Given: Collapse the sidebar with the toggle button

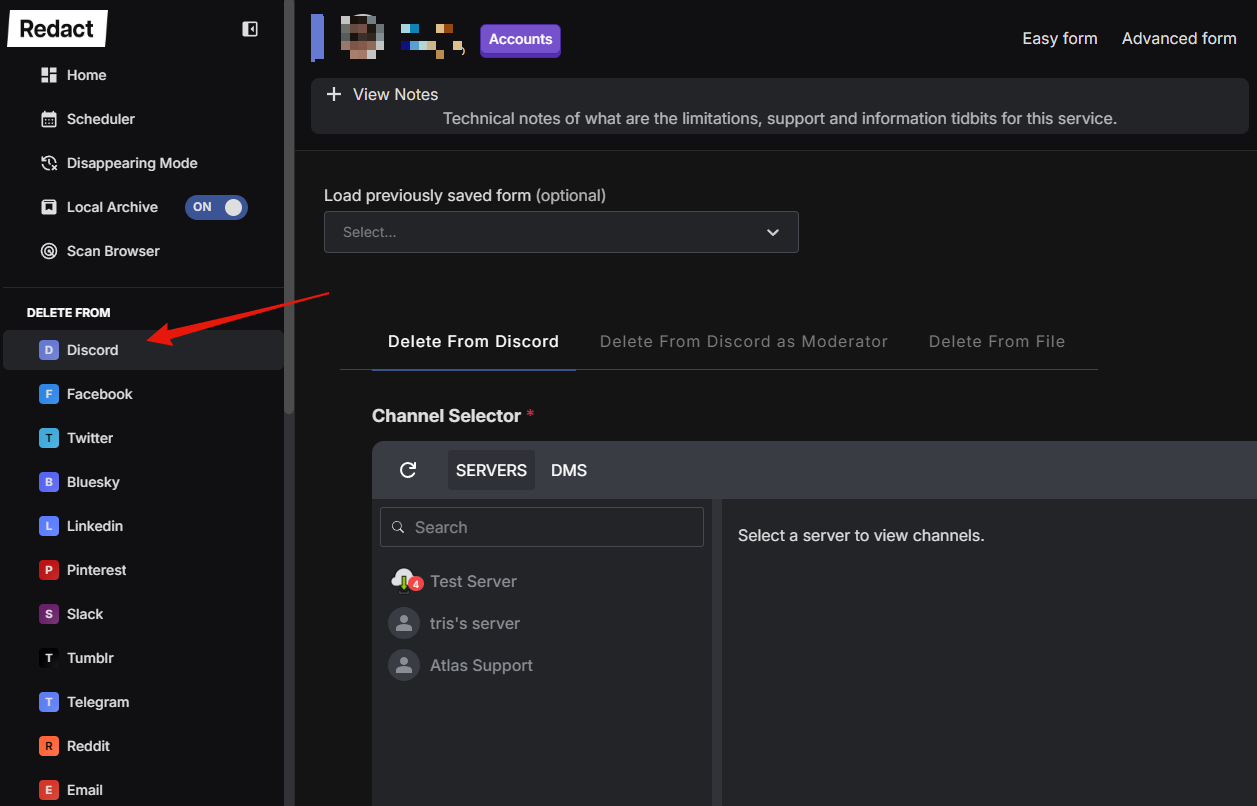Looking at the screenshot, I should pyautogui.click(x=249, y=29).
